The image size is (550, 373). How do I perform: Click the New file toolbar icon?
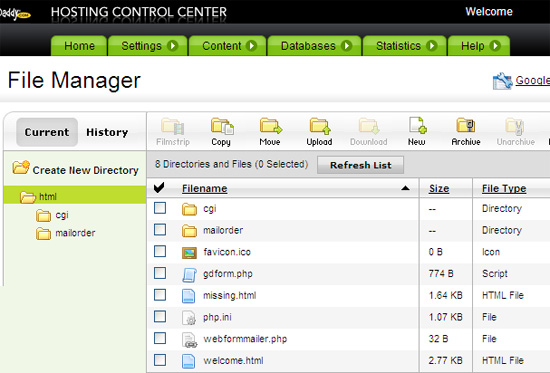pos(417,126)
